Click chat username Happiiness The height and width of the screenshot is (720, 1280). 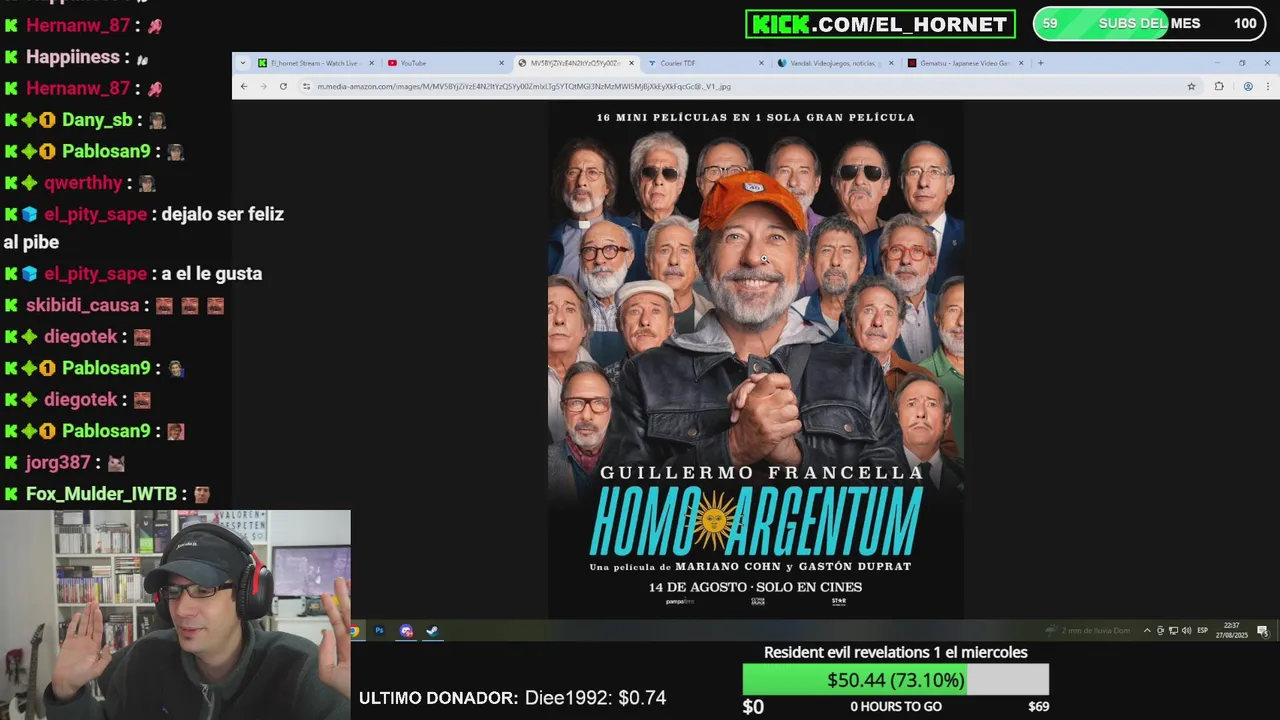tap(73, 57)
